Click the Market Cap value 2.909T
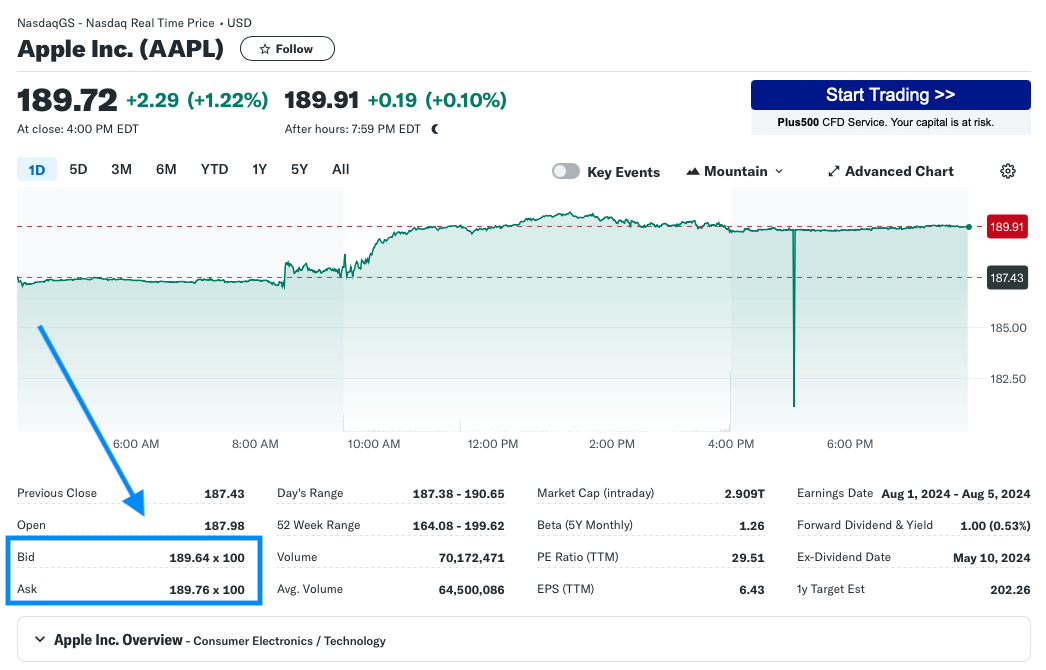Image resolution: width=1046 pixels, height=670 pixels. click(x=744, y=494)
